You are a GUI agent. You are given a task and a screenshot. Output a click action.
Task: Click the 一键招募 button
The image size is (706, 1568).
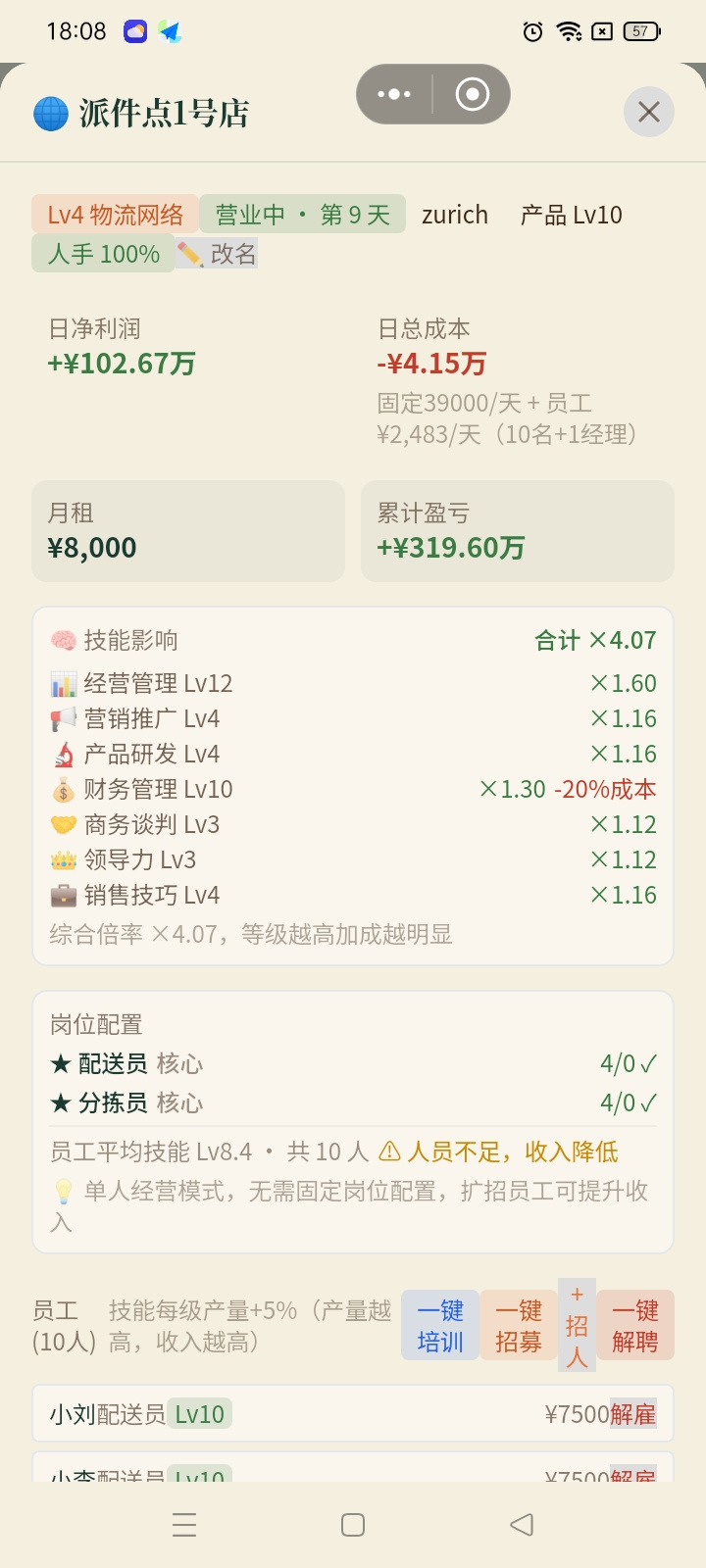tap(519, 1325)
